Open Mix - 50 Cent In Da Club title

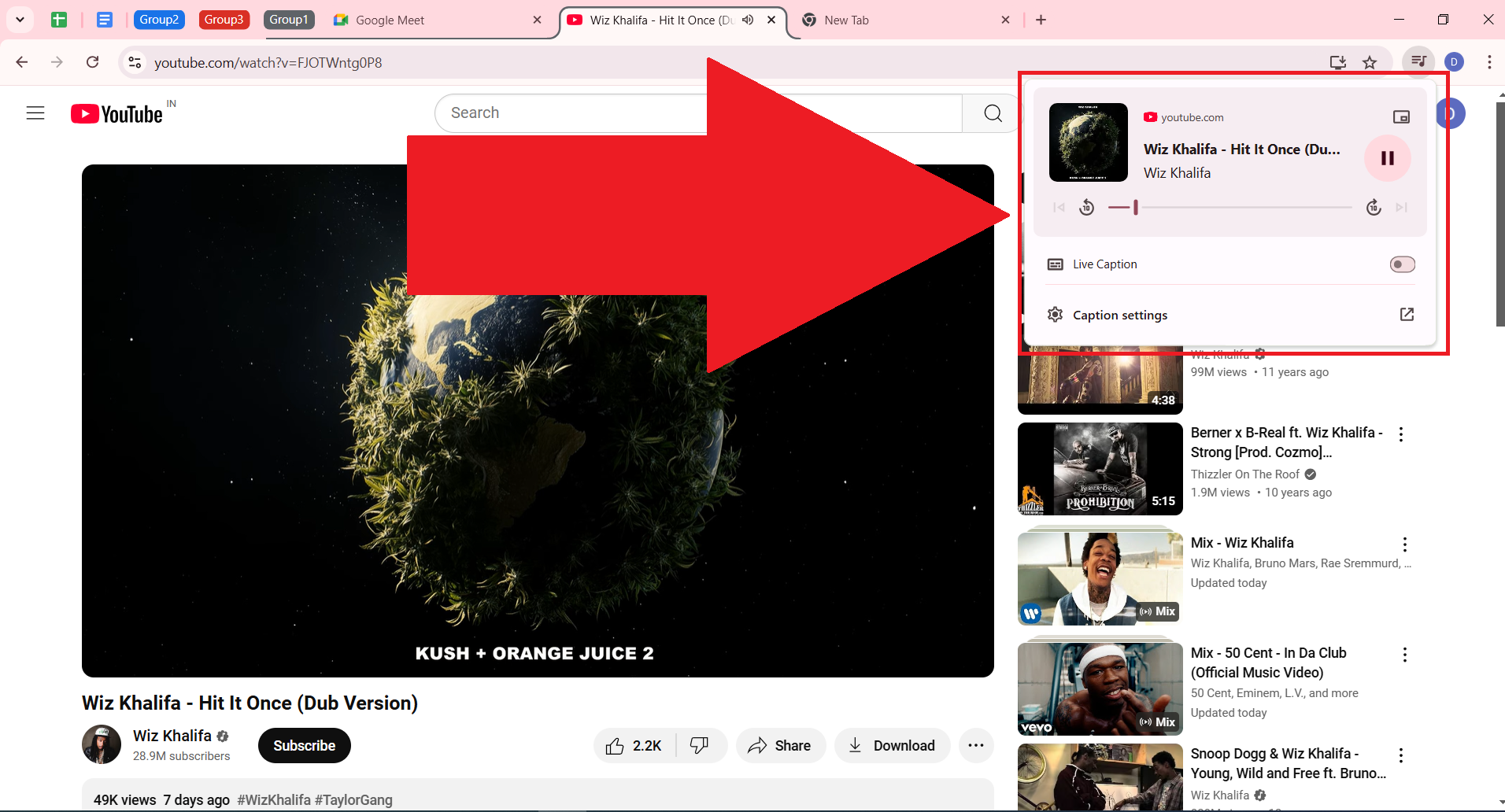coord(1269,663)
